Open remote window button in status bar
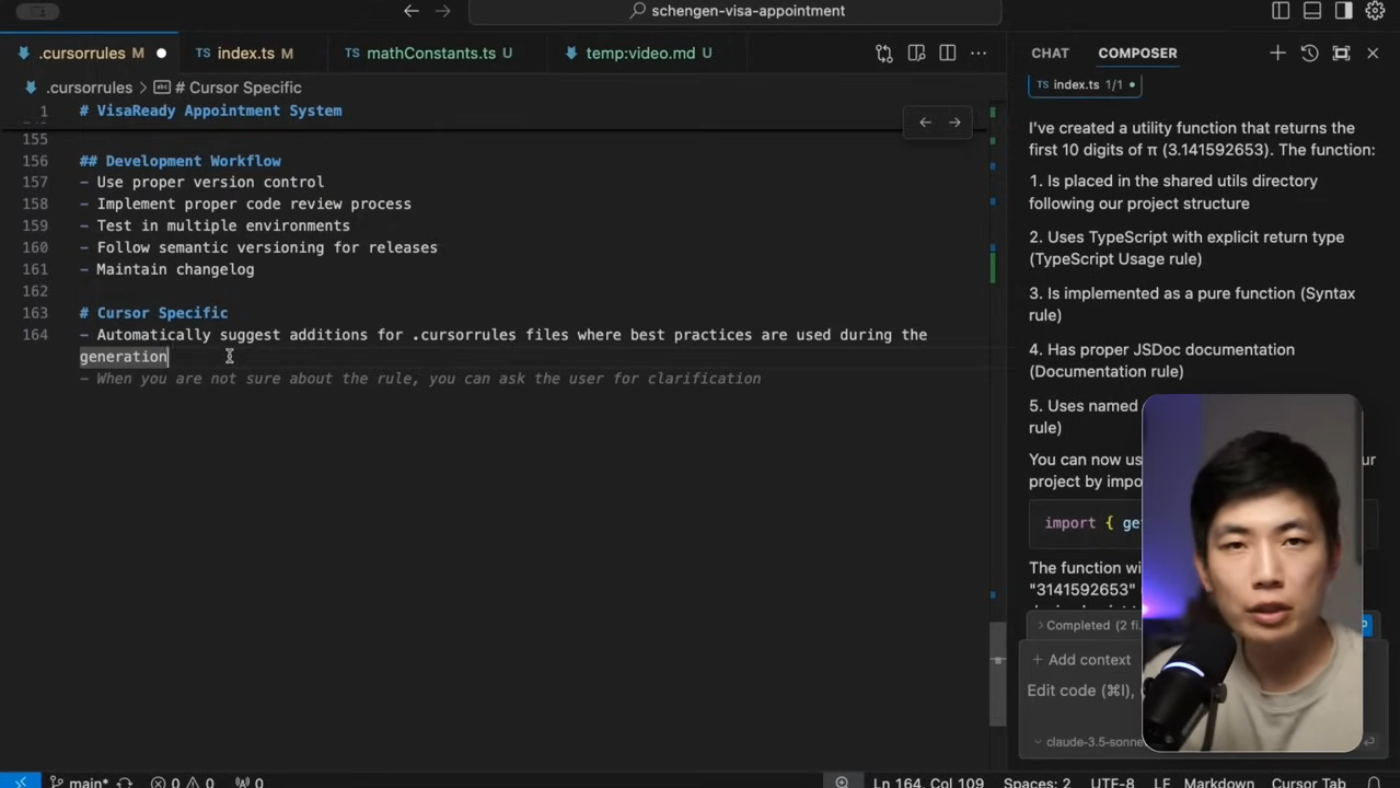 pos(20,781)
